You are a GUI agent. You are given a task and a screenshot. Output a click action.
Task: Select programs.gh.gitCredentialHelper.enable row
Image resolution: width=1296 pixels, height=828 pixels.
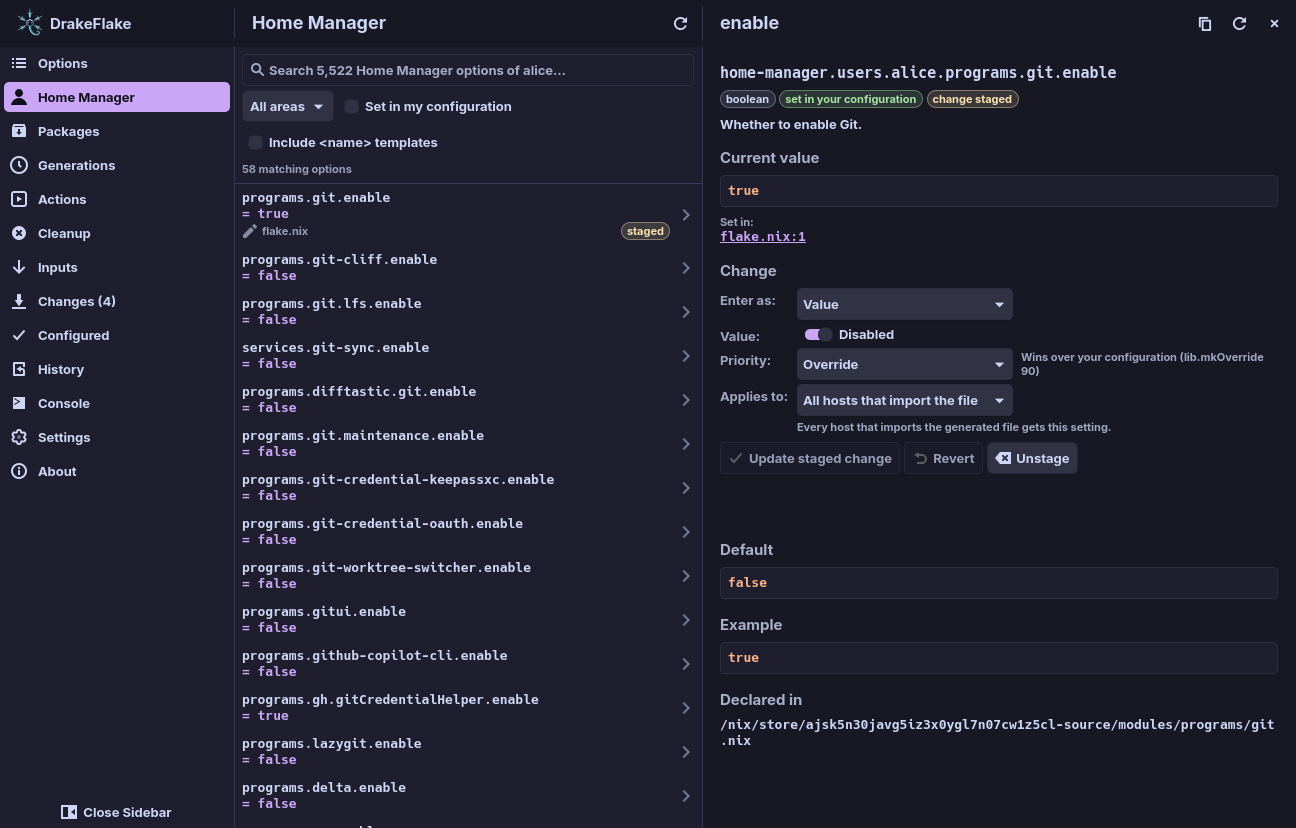pyautogui.click(x=468, y=707)
